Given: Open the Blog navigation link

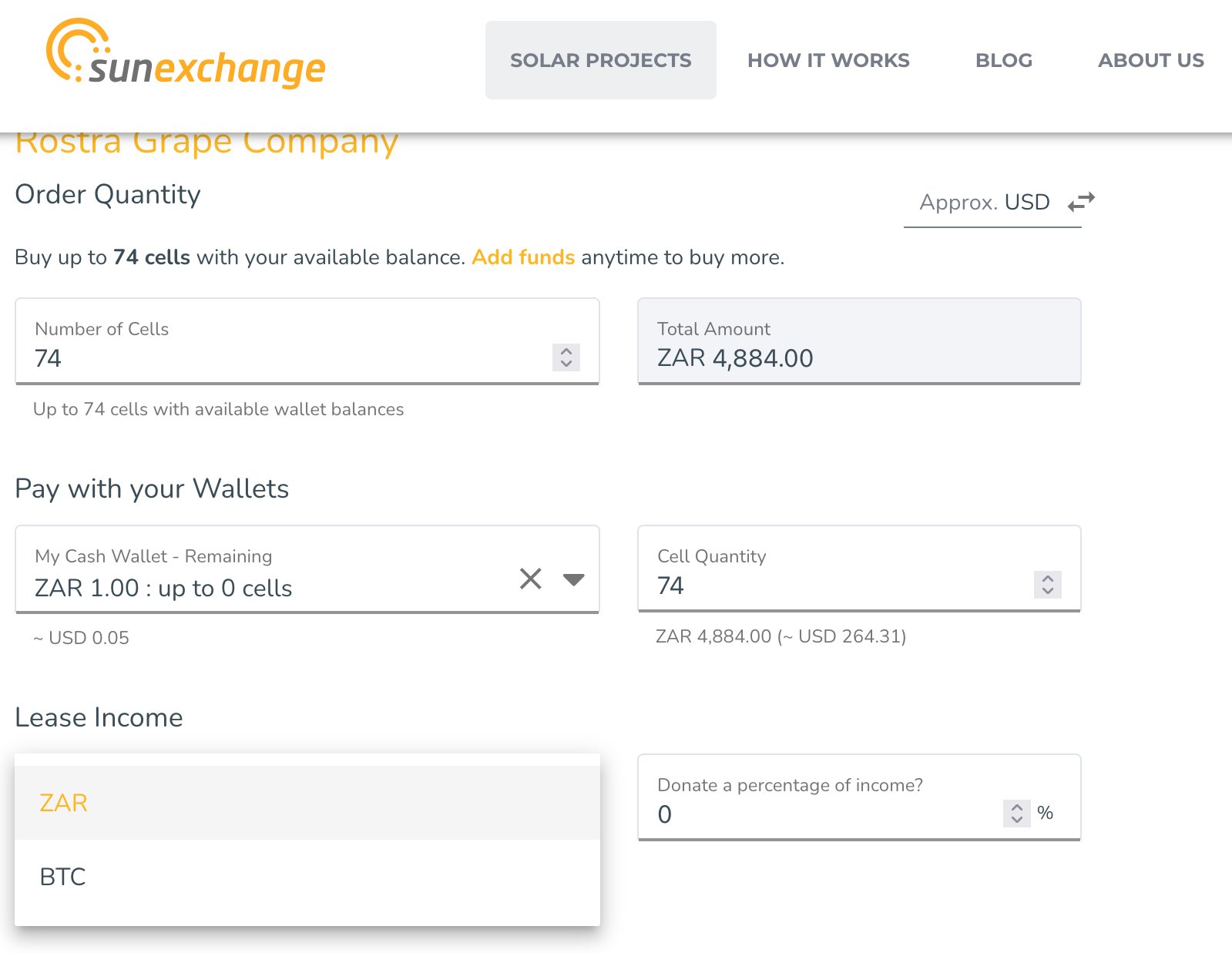Looking at the screenshot, I should click(1003, 60).
